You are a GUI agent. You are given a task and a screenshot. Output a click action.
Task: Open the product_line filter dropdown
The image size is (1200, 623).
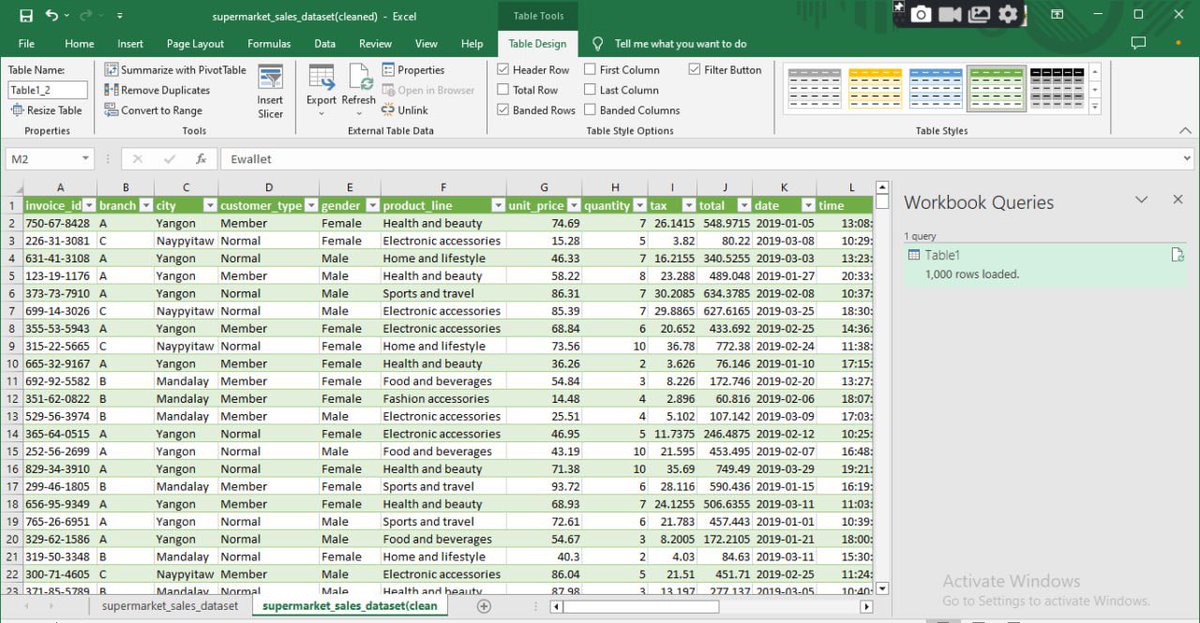pos(499,205)
